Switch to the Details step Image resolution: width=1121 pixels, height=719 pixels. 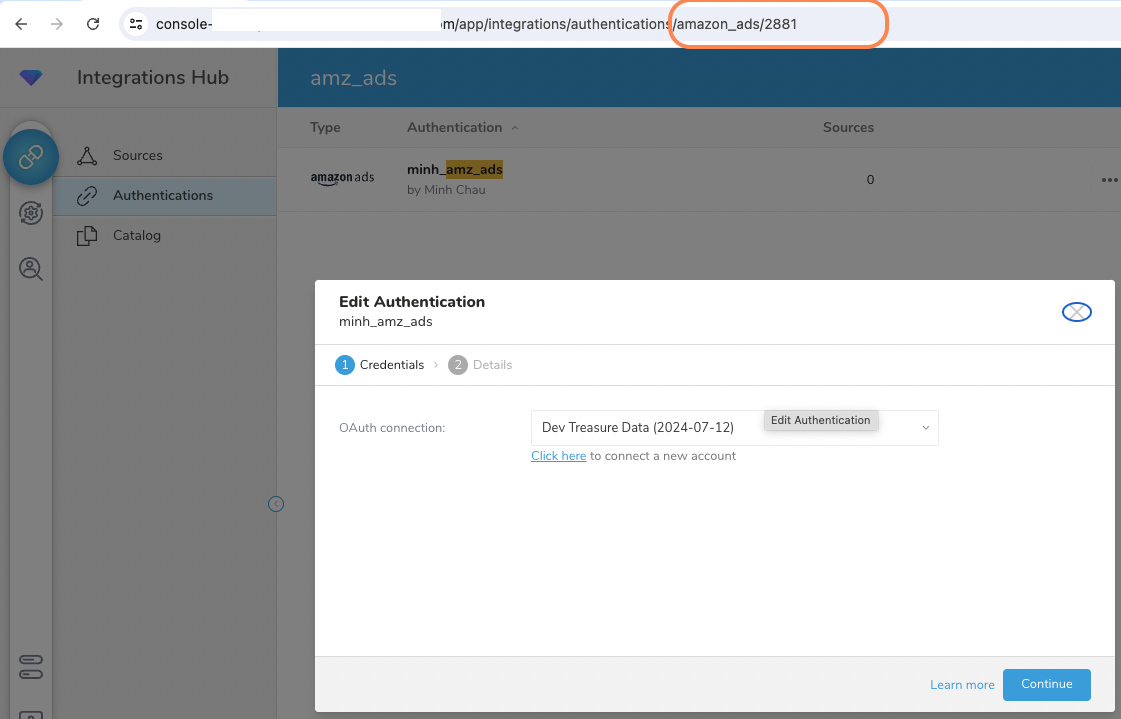point(481,365)
